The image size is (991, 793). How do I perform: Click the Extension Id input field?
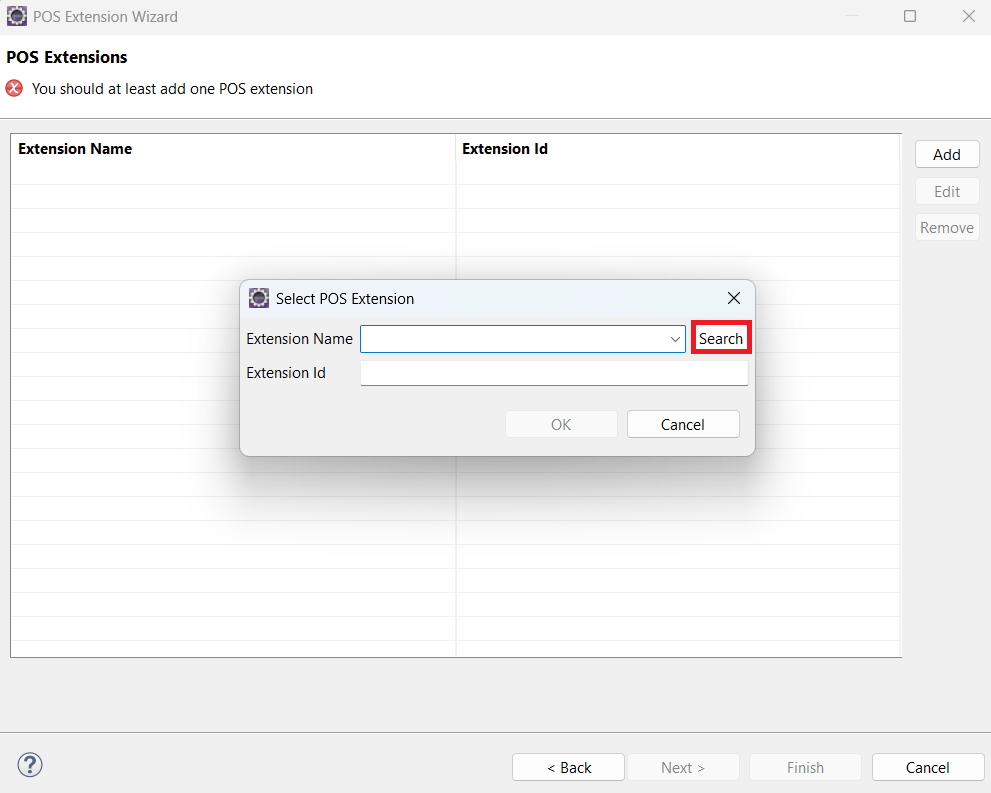coord(554,372)
